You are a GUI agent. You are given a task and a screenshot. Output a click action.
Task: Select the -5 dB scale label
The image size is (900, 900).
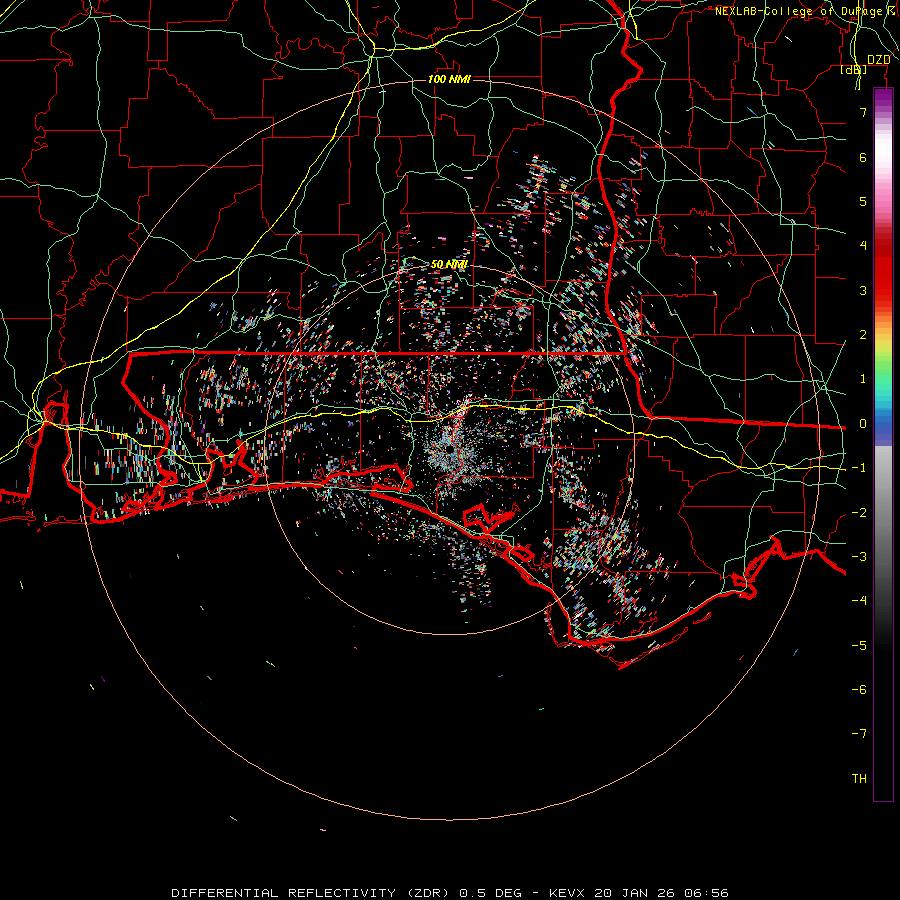[859, 645]
